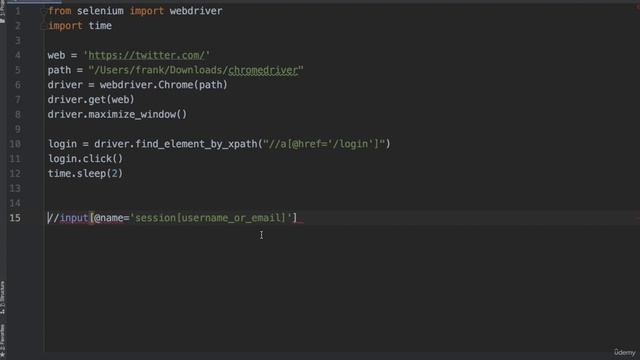Click the 'web' variable on line 4
The image size is (640, 360).
[x=56, y=55]
